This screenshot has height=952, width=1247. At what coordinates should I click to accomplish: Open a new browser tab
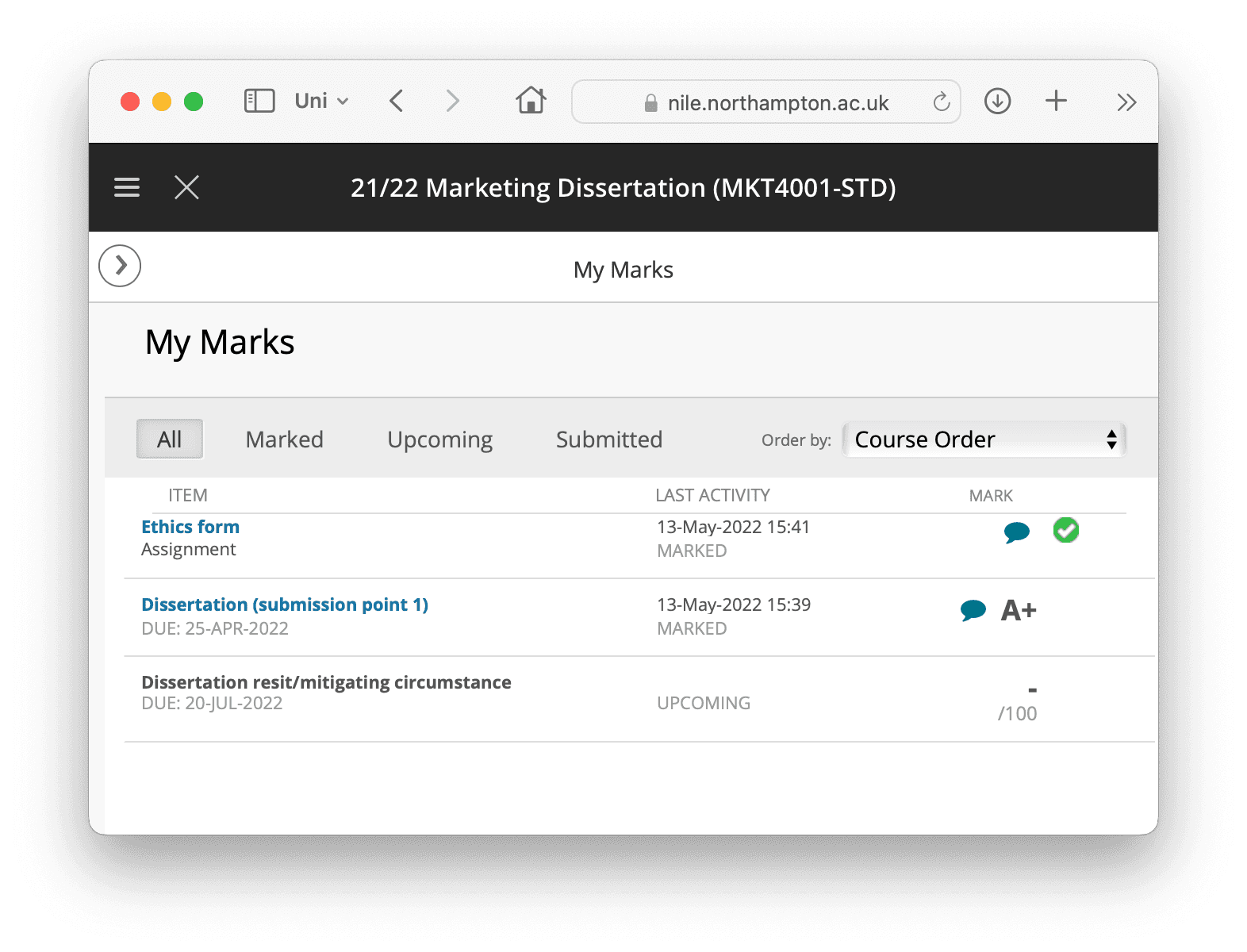[x=1056, y=101]
